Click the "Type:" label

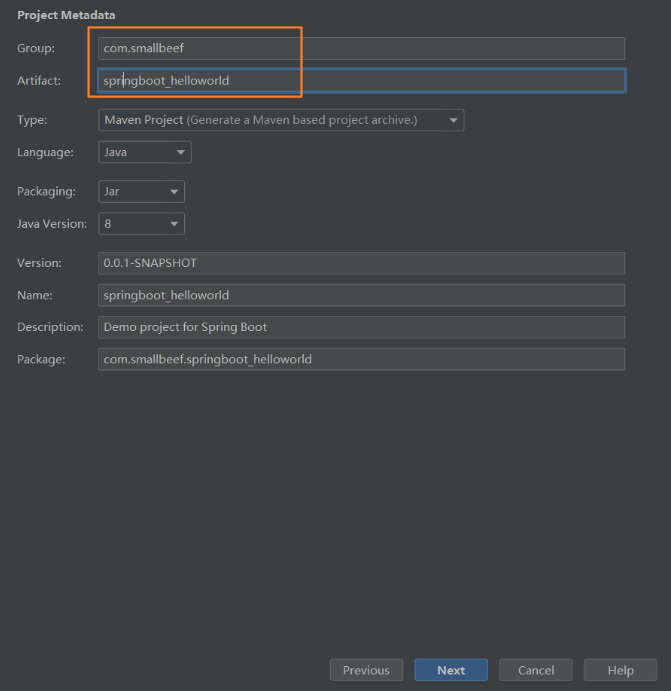click(32, 120)
